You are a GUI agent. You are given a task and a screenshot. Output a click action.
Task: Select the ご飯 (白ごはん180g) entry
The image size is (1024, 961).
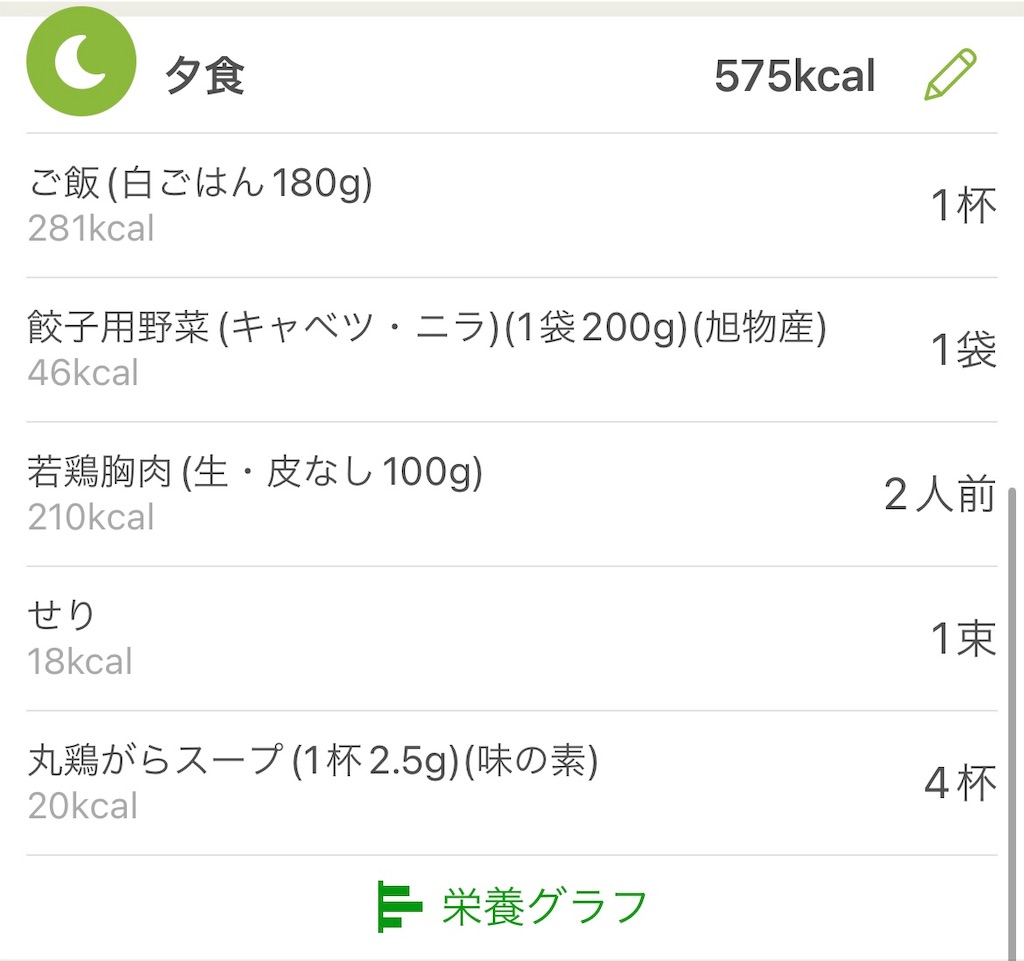(201, 184)
